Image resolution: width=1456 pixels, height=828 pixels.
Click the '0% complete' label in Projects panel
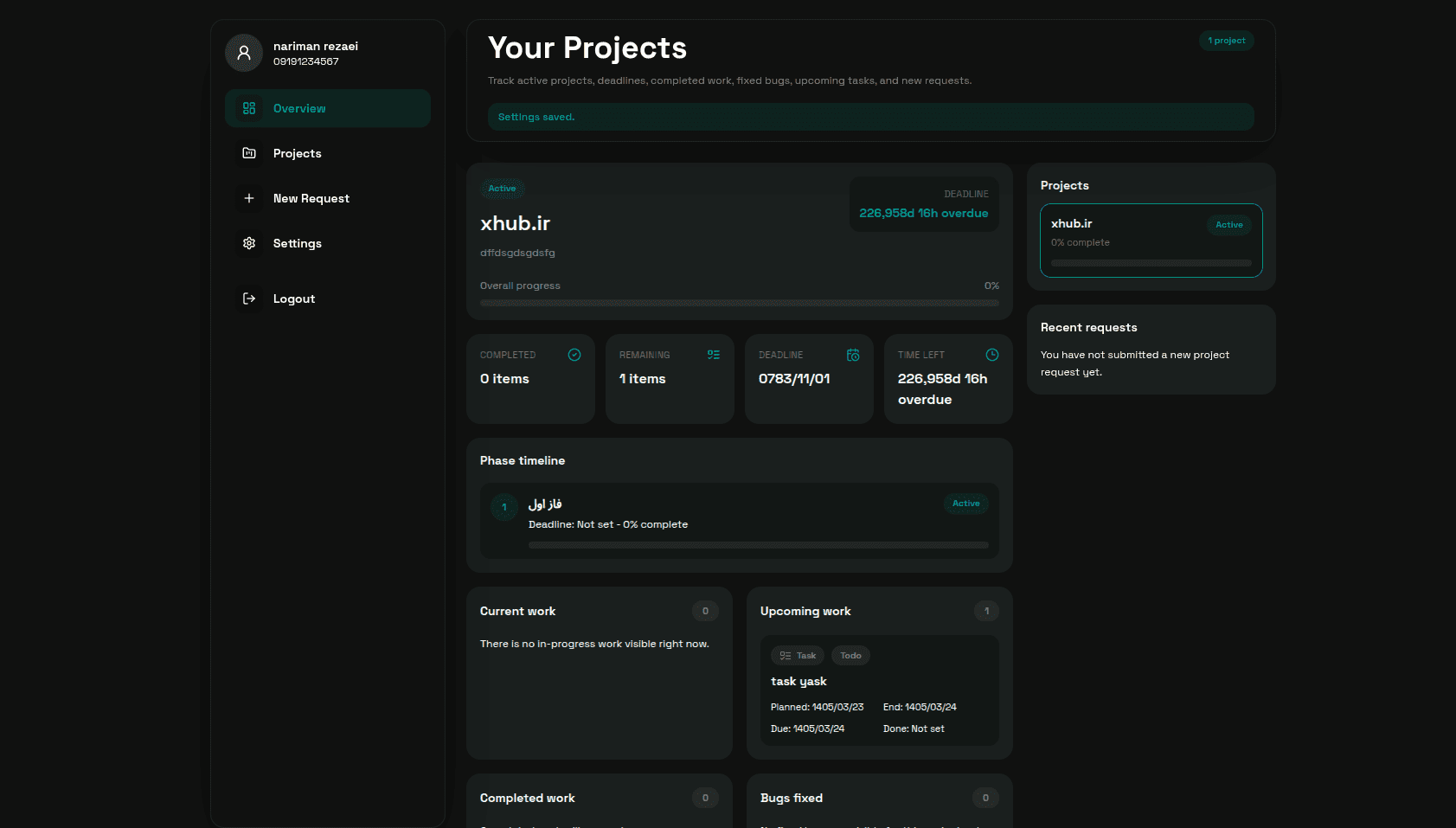click(1081, 242)
